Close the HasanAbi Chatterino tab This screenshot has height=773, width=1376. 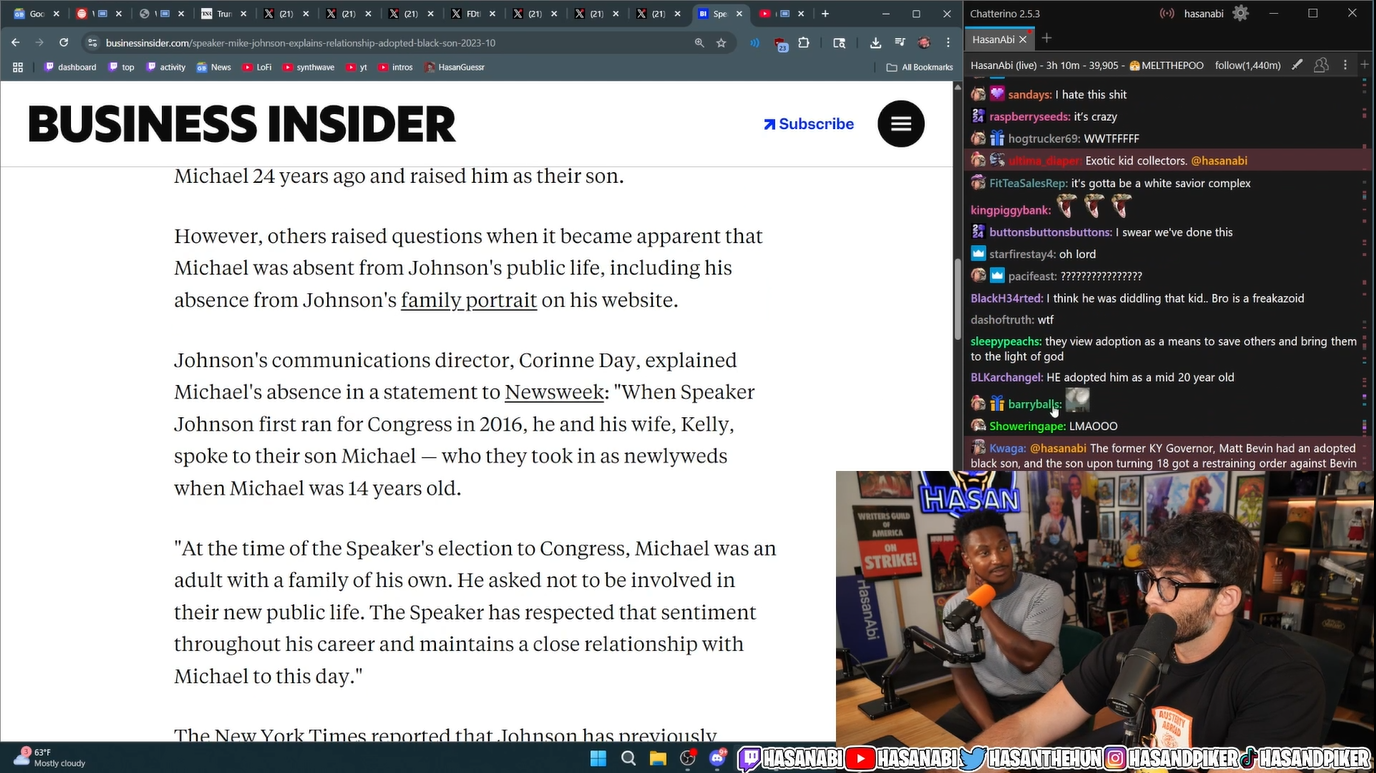coord(1023,39)
